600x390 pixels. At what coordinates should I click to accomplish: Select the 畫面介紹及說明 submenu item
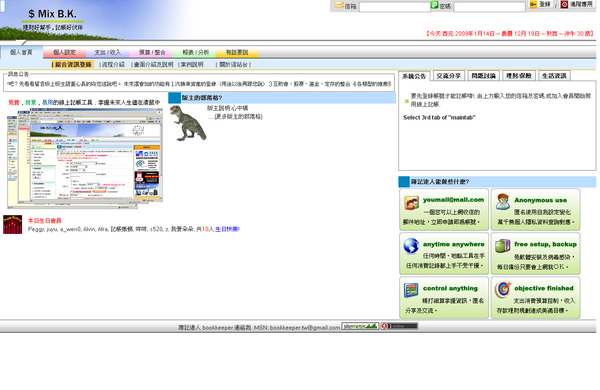(x=153, y=65)
